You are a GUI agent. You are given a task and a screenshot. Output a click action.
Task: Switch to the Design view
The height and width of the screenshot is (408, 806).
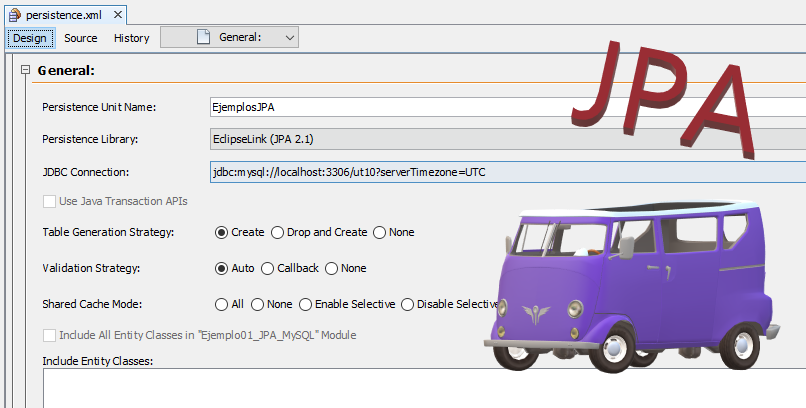[30, 38]
